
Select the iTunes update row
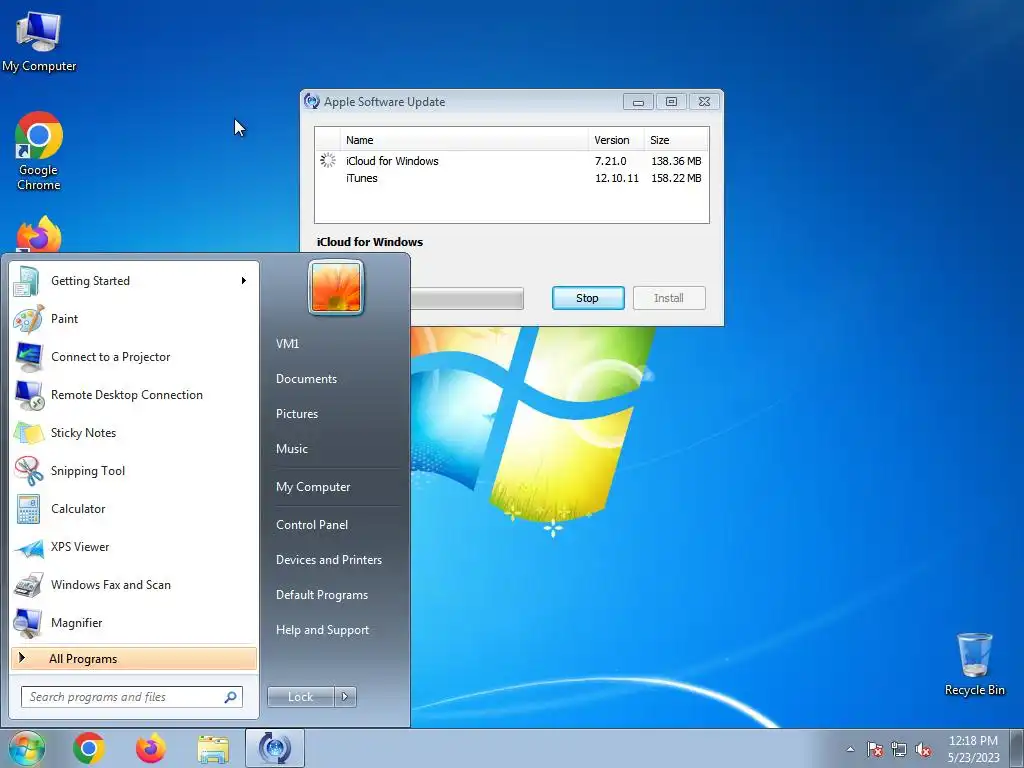tap(511, 178)
